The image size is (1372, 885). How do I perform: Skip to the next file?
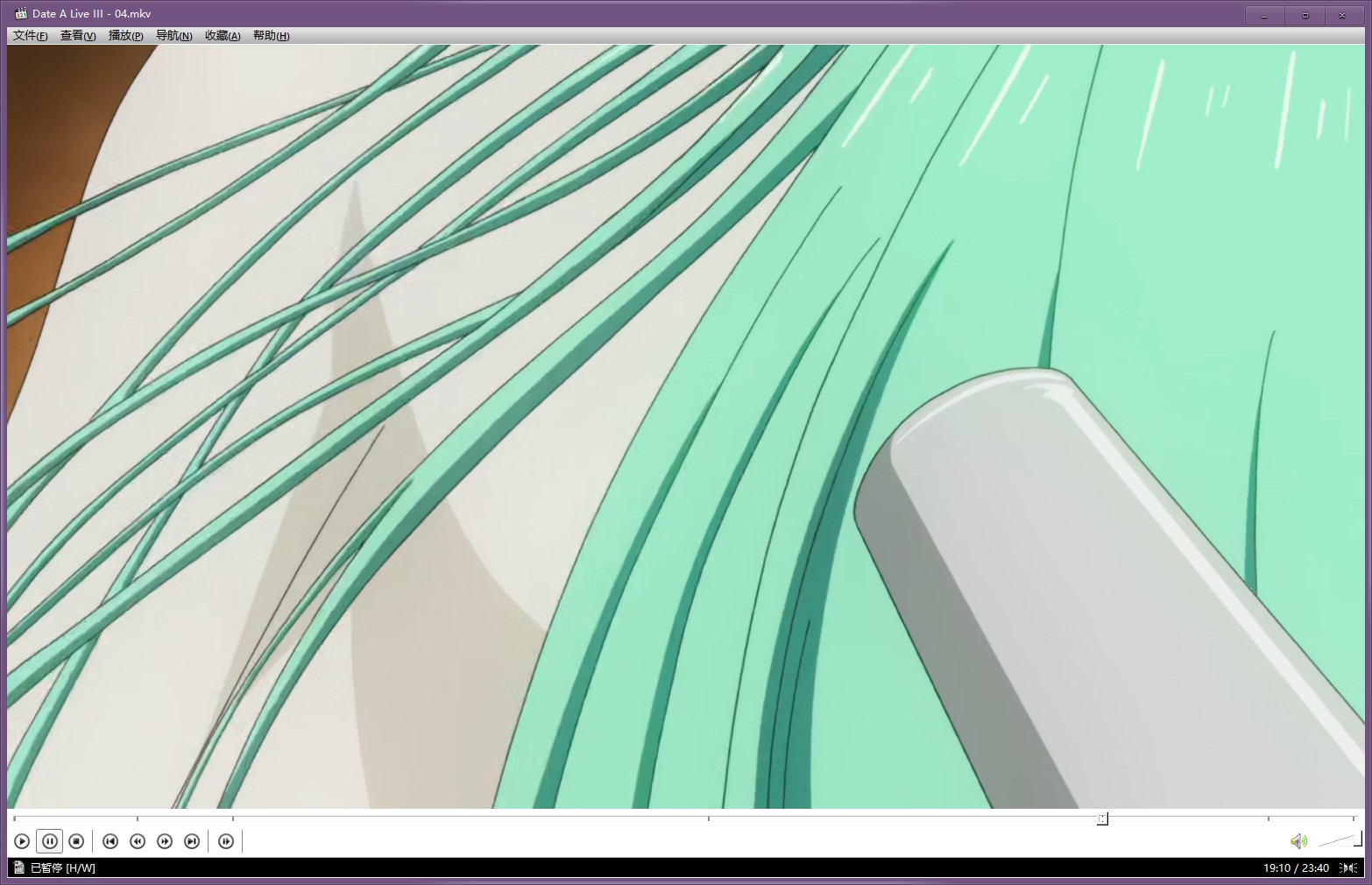pos(192,841)
